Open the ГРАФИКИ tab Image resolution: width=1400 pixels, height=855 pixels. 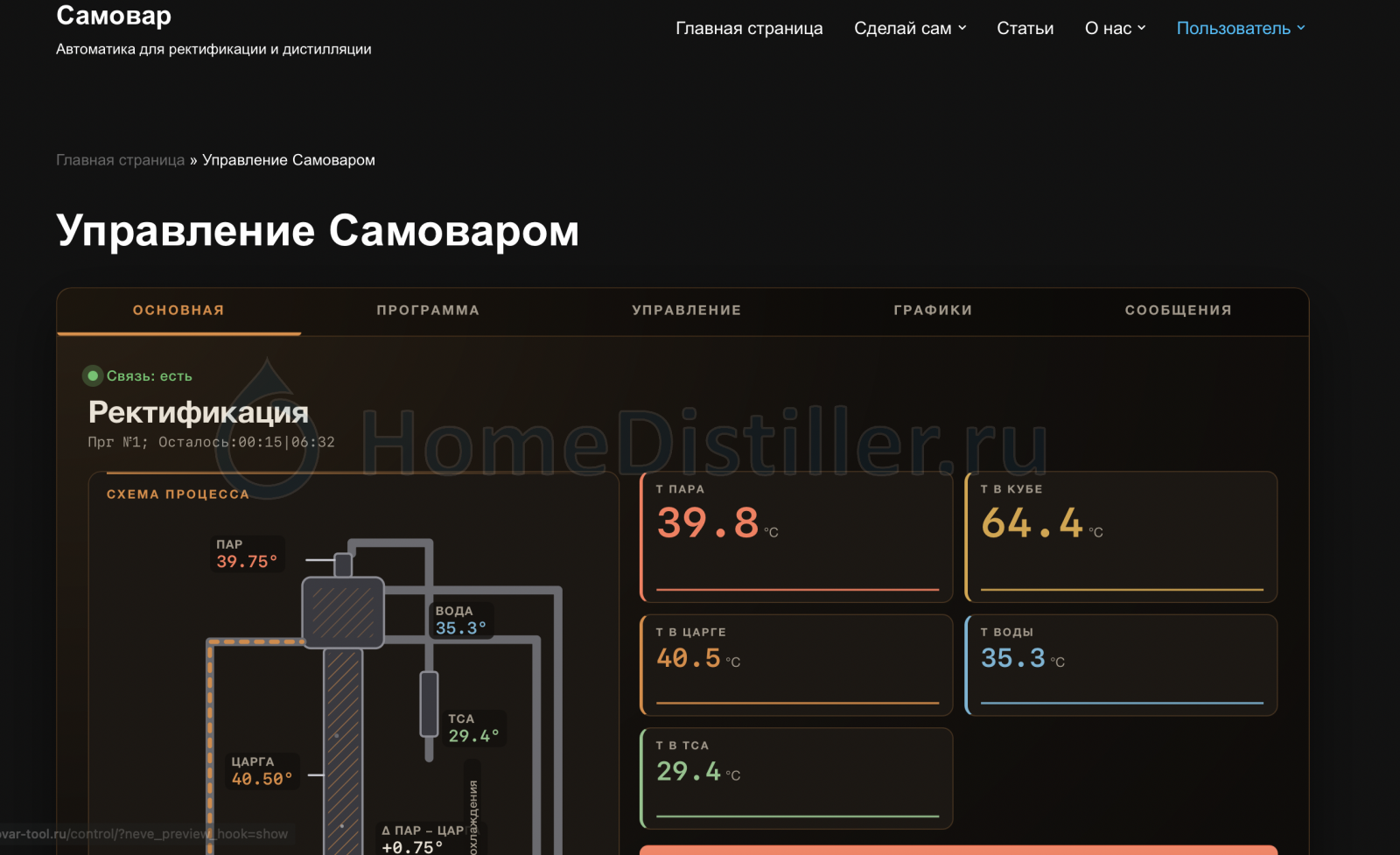[933, 311]
